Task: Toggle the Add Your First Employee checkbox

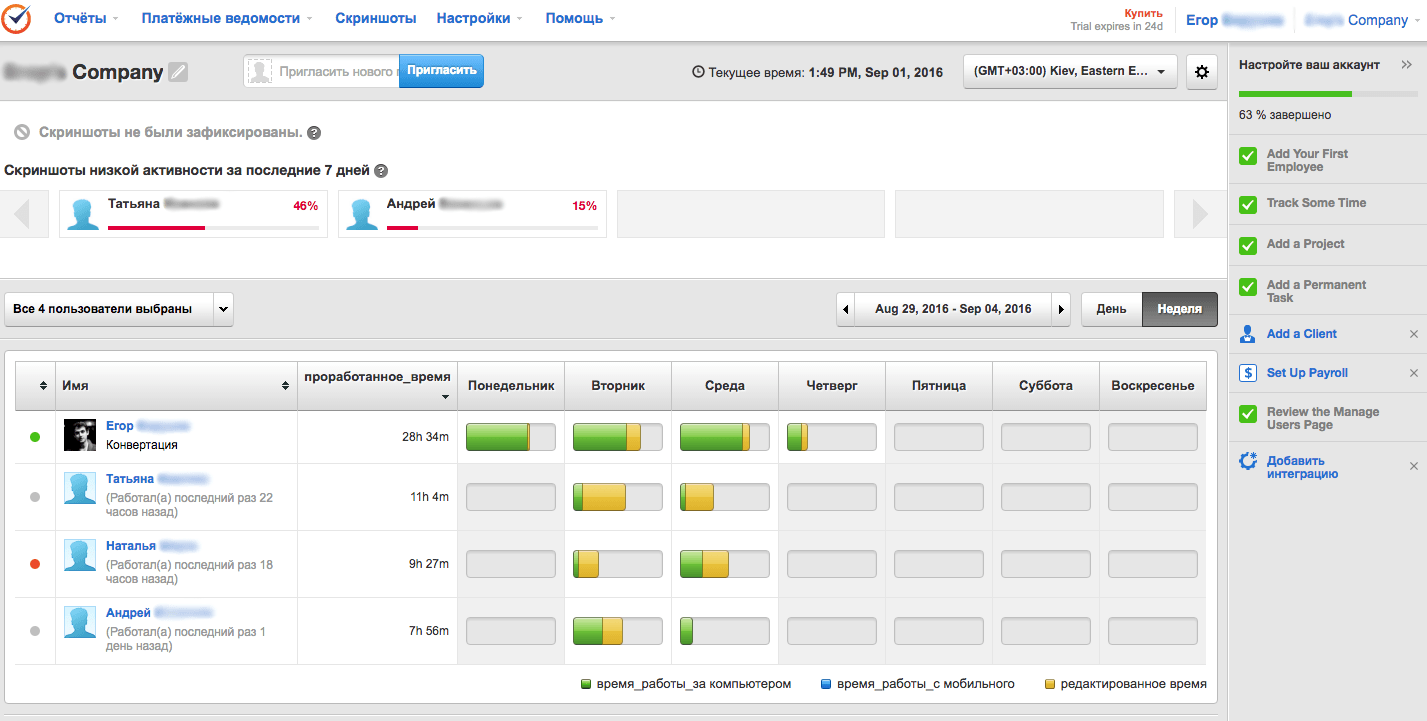Action: point(1248,156)
